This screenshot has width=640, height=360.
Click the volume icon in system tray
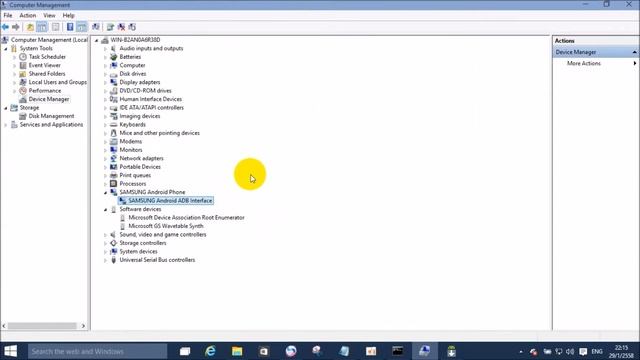click(570, 351)
